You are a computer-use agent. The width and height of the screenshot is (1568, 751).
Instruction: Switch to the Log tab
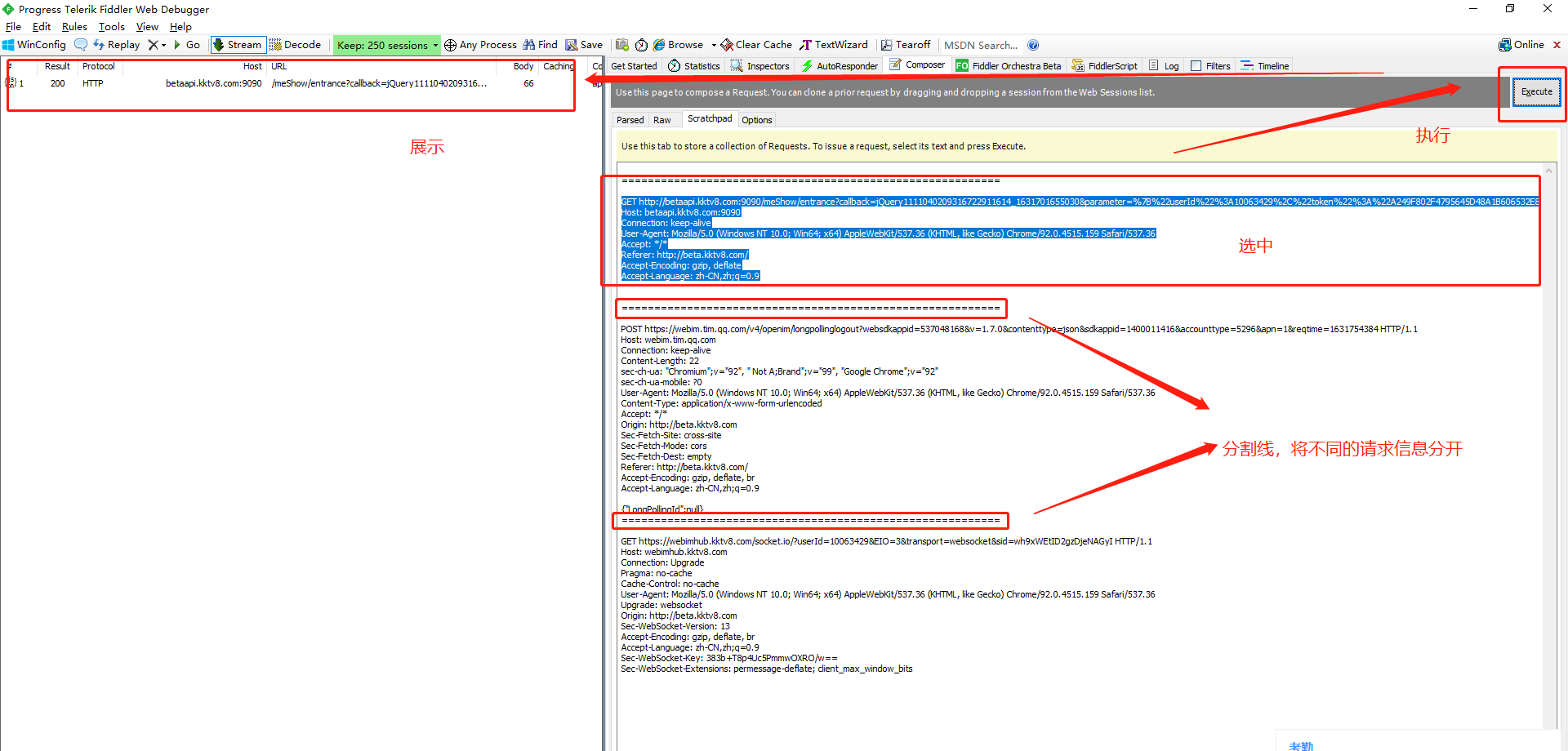pyautogui.click(x=1165, y=66)
